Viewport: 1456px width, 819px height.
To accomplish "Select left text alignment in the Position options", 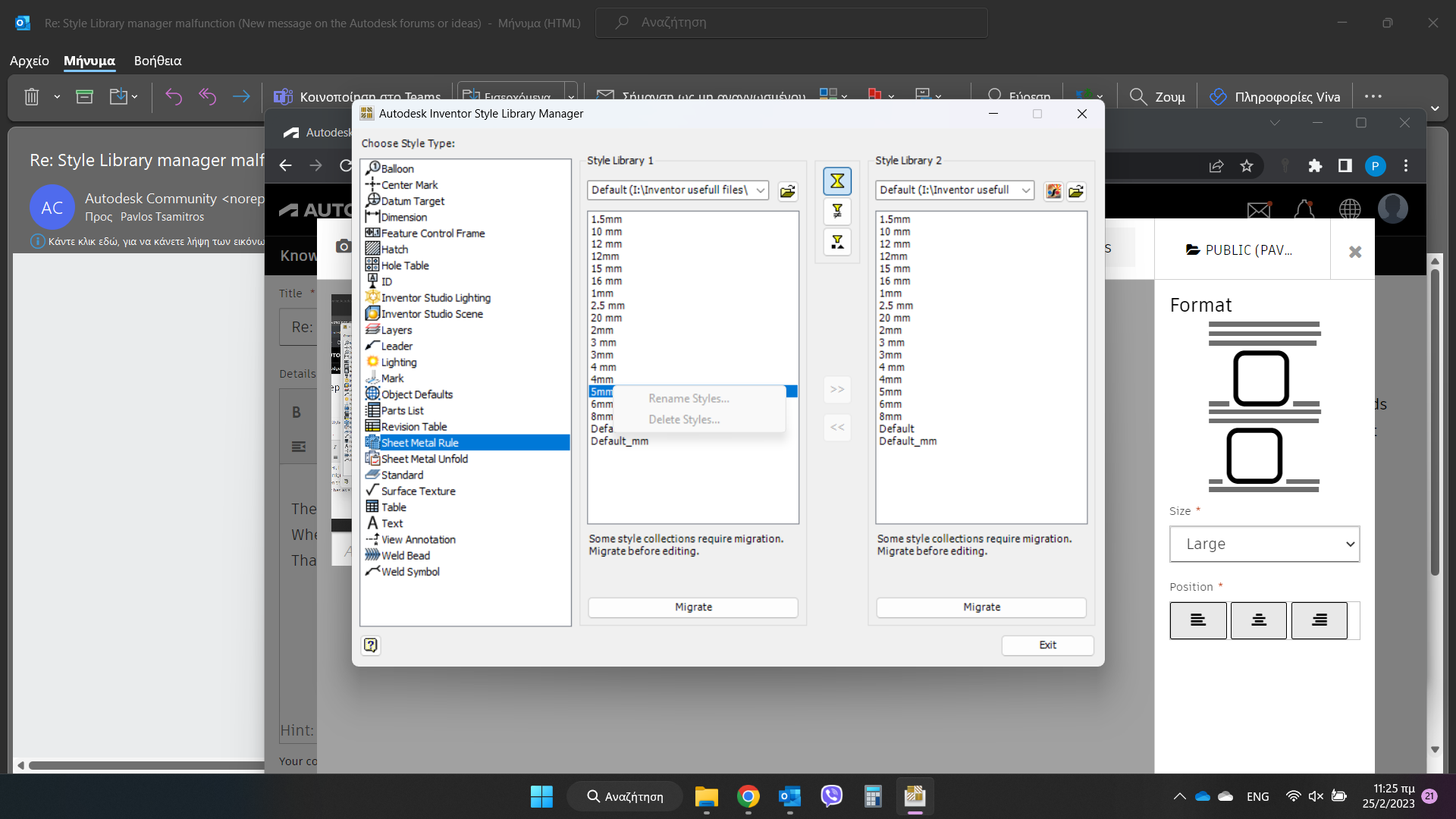I will coord(1198,620).
